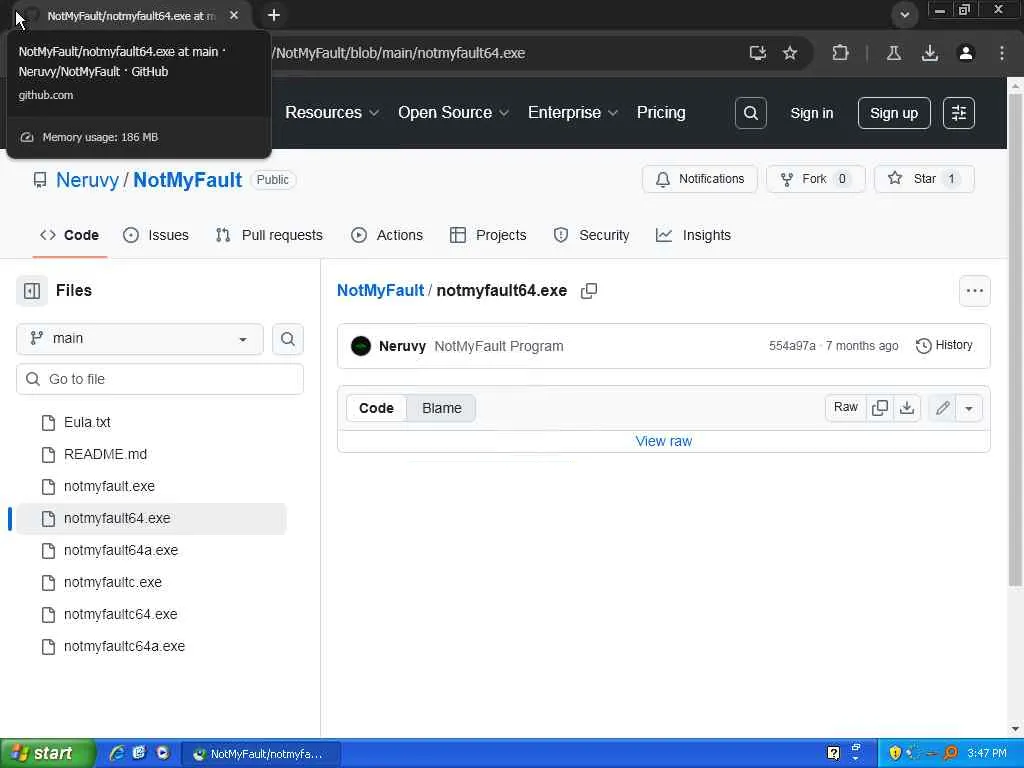The width and height of the screenshot is (1024, 768).
Task: Expand the Enterprise menu
Action: point(573,112)
